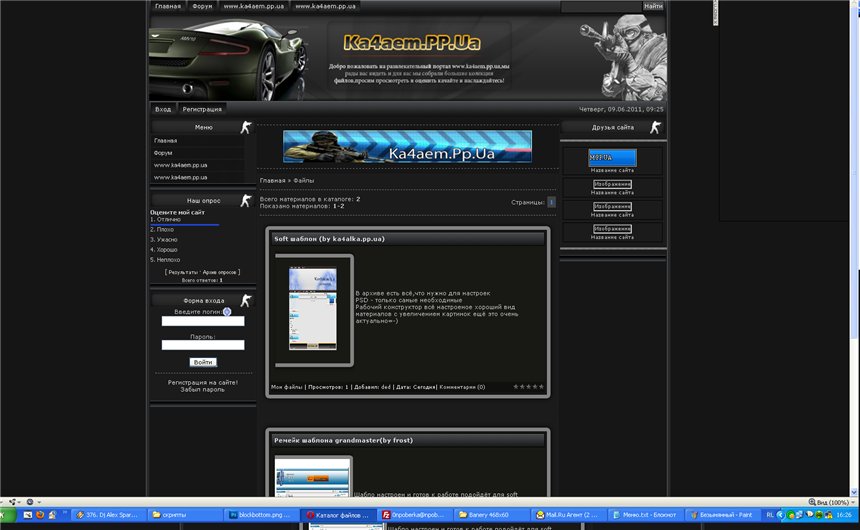
Task: Open the Забыл пароль link
Action: [202, 390]
